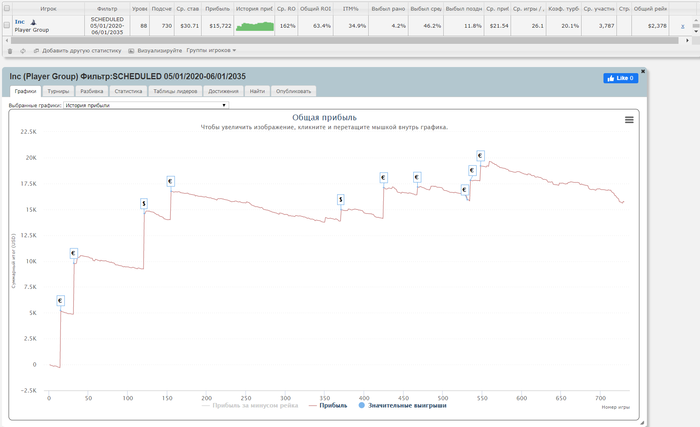Close the Inc Player Group panel

(643, 71)
